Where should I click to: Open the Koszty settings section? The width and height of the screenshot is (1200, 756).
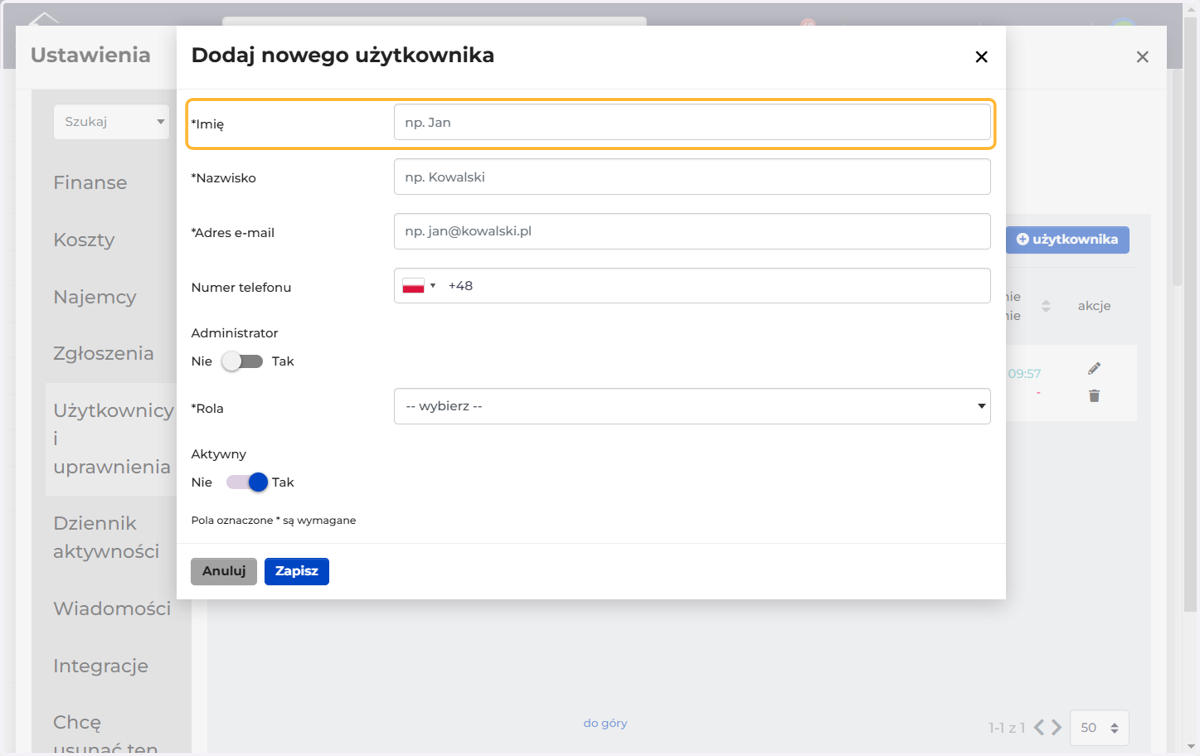pos(84,239)
